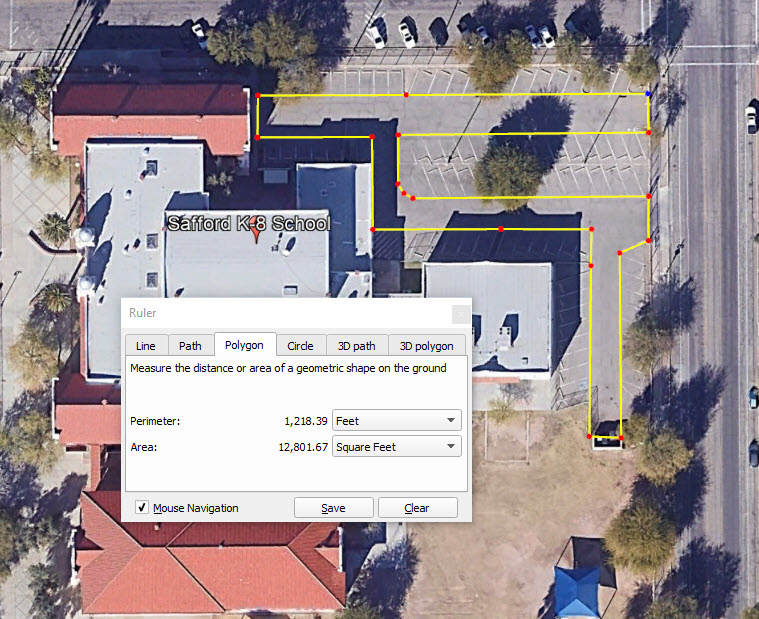Viewport: 759px width, 619px height.
Task: Toggle the Mouse Navigation checkbox
Action: (141, 507)
